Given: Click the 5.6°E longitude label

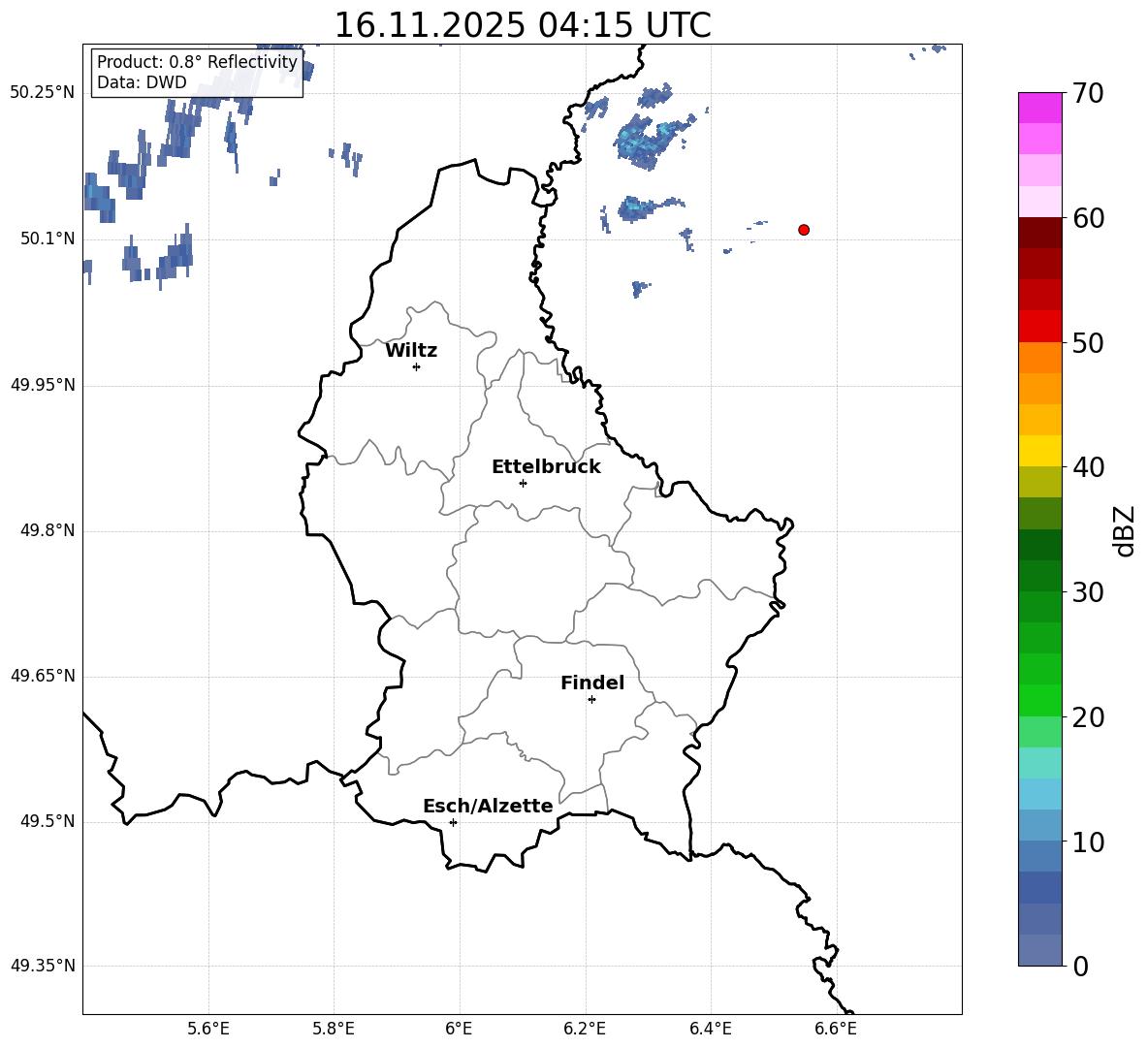Looking at the screenshot, I should click(x=208, y=1029).
